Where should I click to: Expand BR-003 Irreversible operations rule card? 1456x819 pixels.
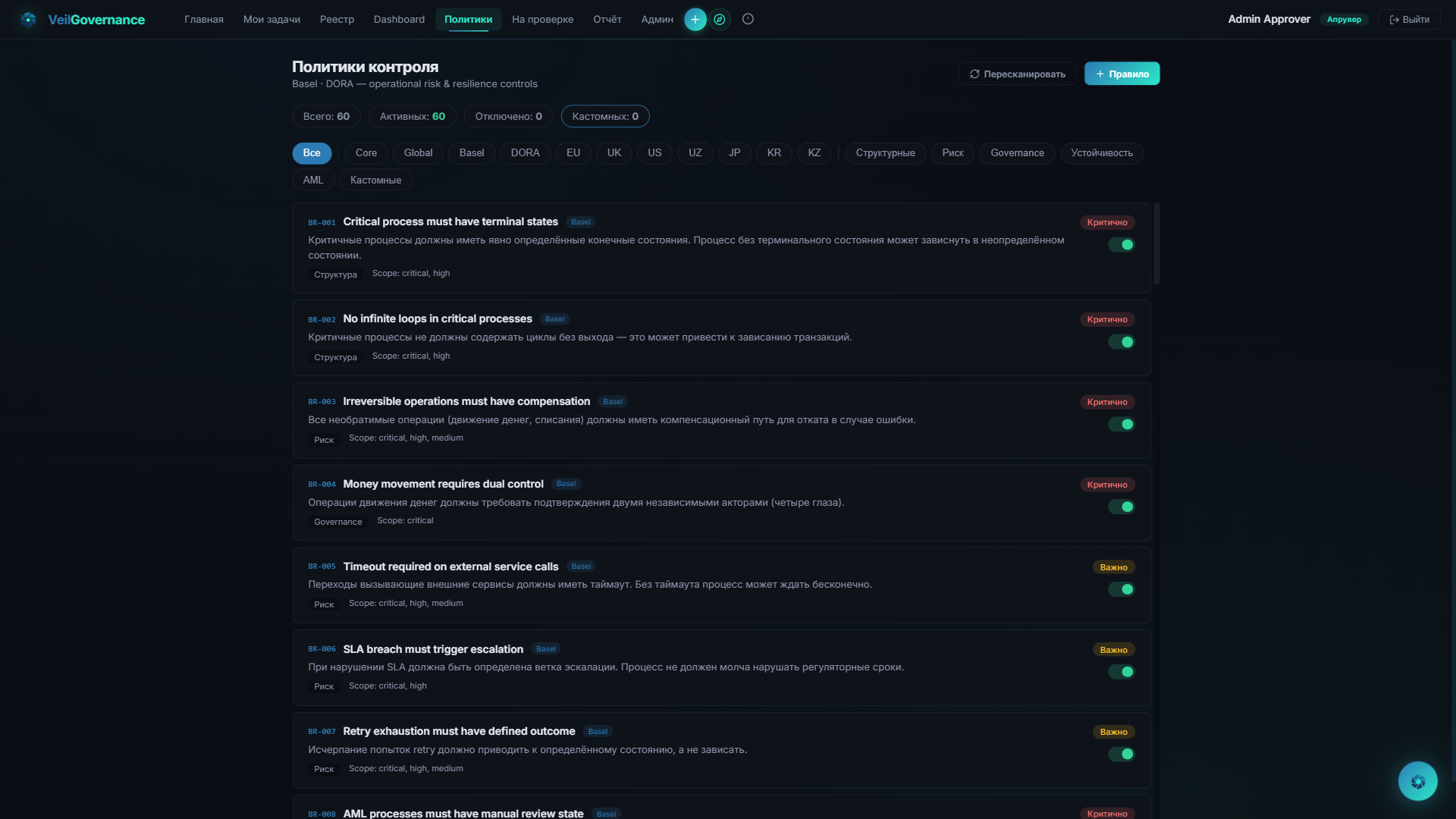tap(466, 401)
